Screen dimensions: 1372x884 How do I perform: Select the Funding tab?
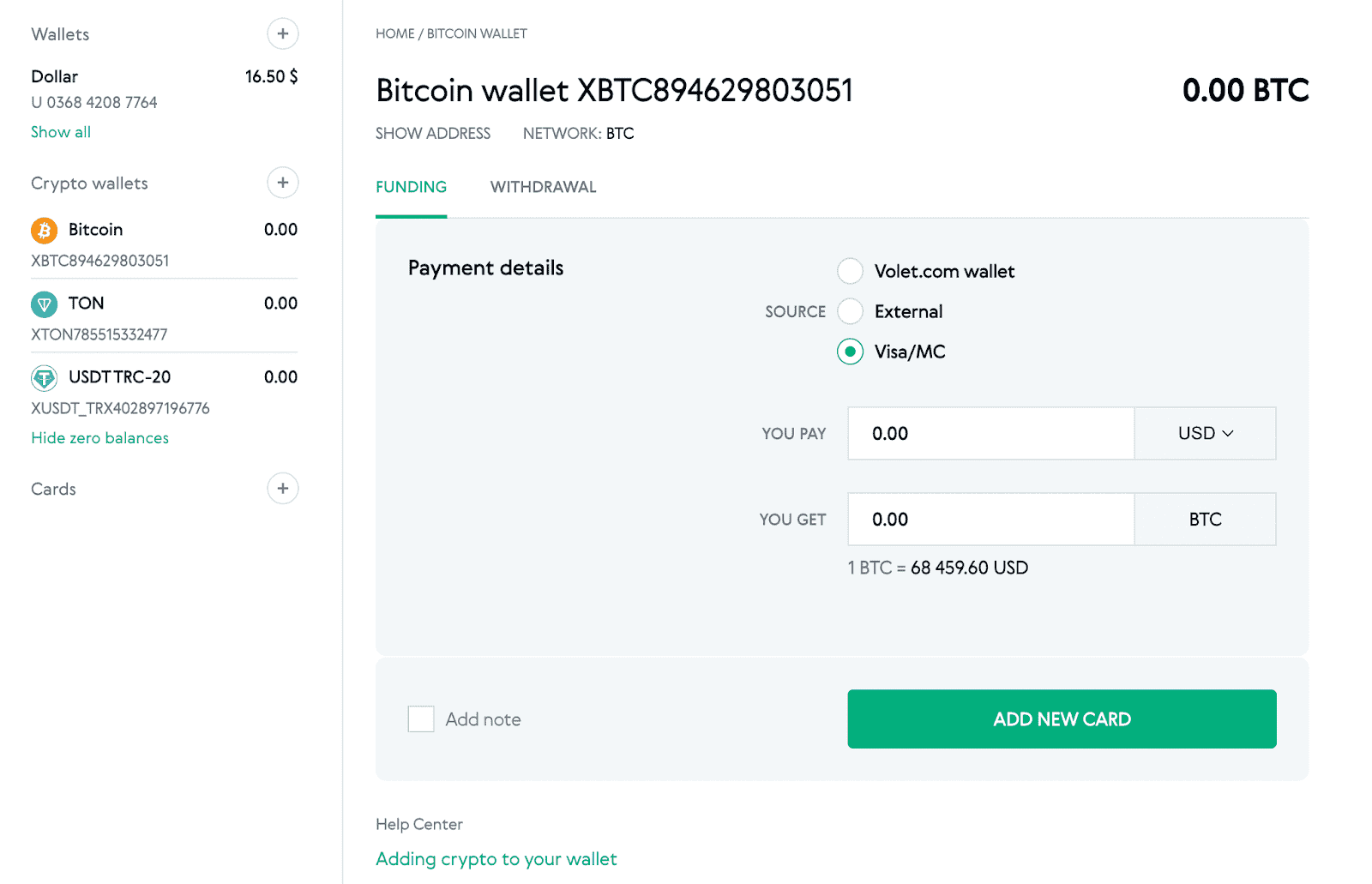point(411,187)
